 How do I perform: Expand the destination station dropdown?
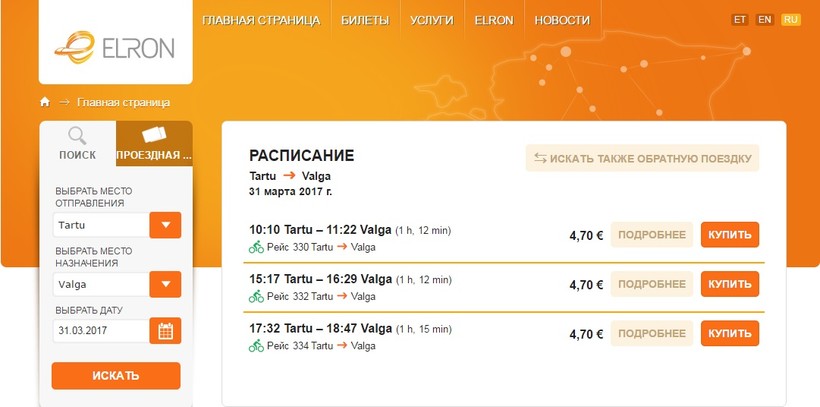point(165,284)
